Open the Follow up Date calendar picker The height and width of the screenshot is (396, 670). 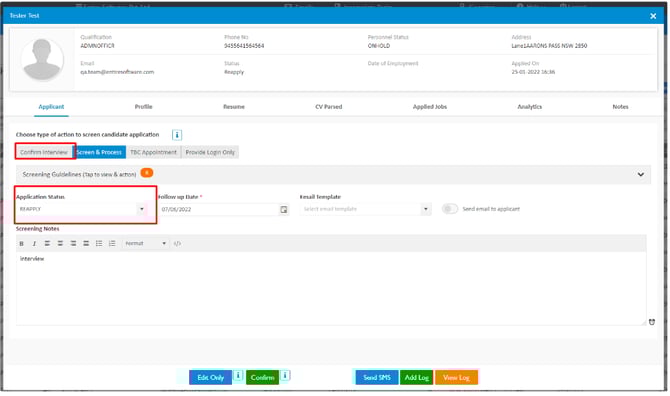click(283, 209)
